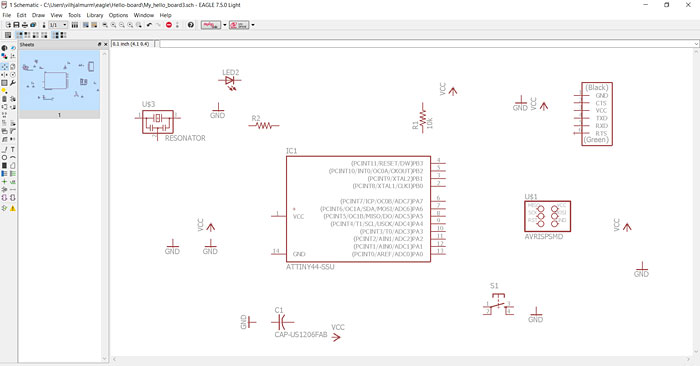Undo the last action
This screenshot has width=700, height=366.
click(x=149, y=25)
